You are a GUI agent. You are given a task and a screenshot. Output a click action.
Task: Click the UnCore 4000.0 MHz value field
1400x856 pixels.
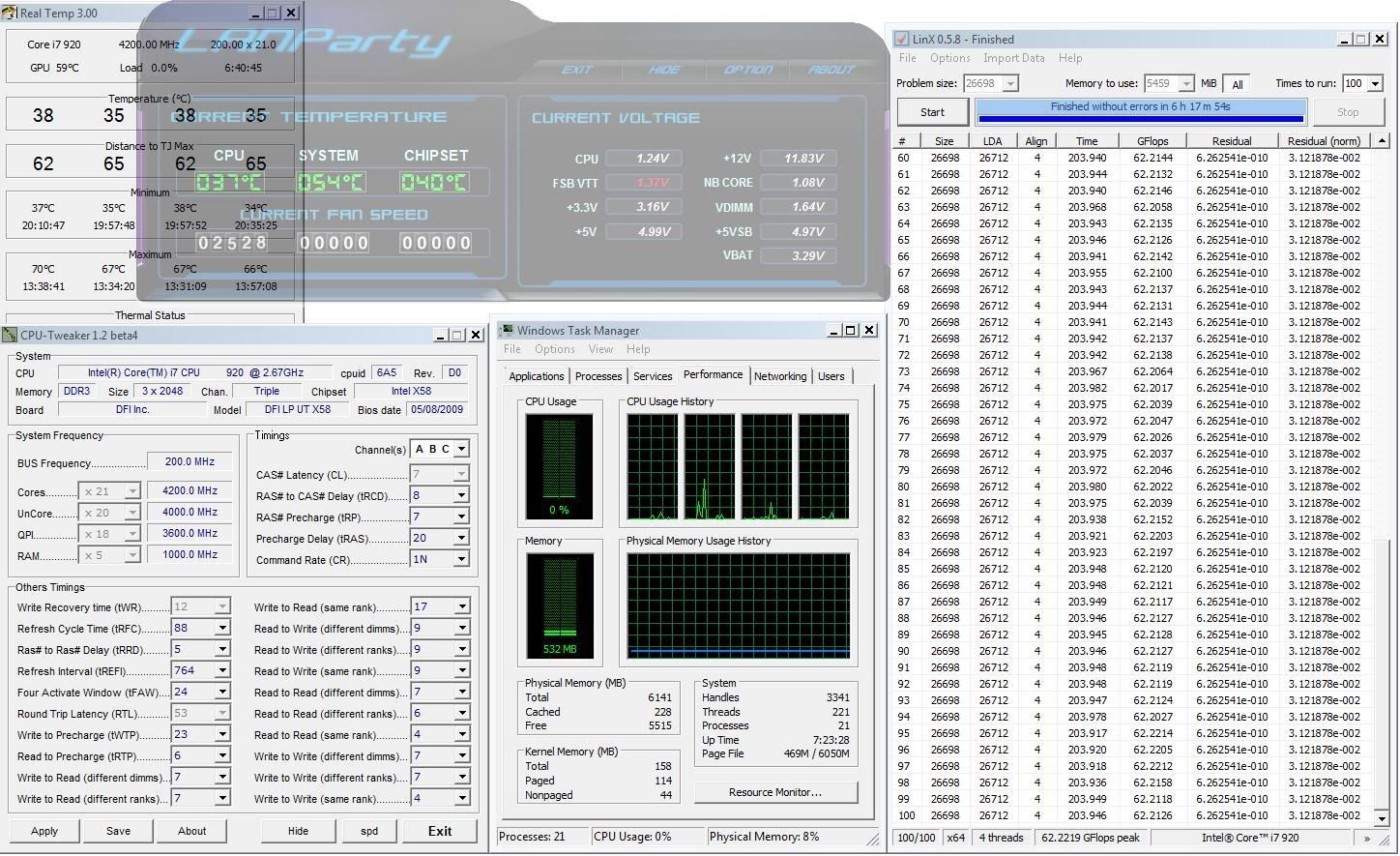pos(190,513)
